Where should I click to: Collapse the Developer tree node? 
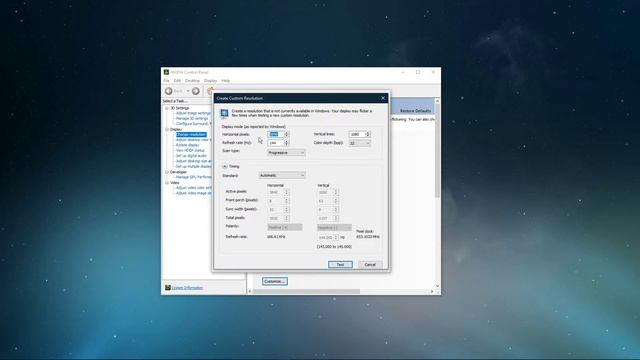click(x=167, y=172)
